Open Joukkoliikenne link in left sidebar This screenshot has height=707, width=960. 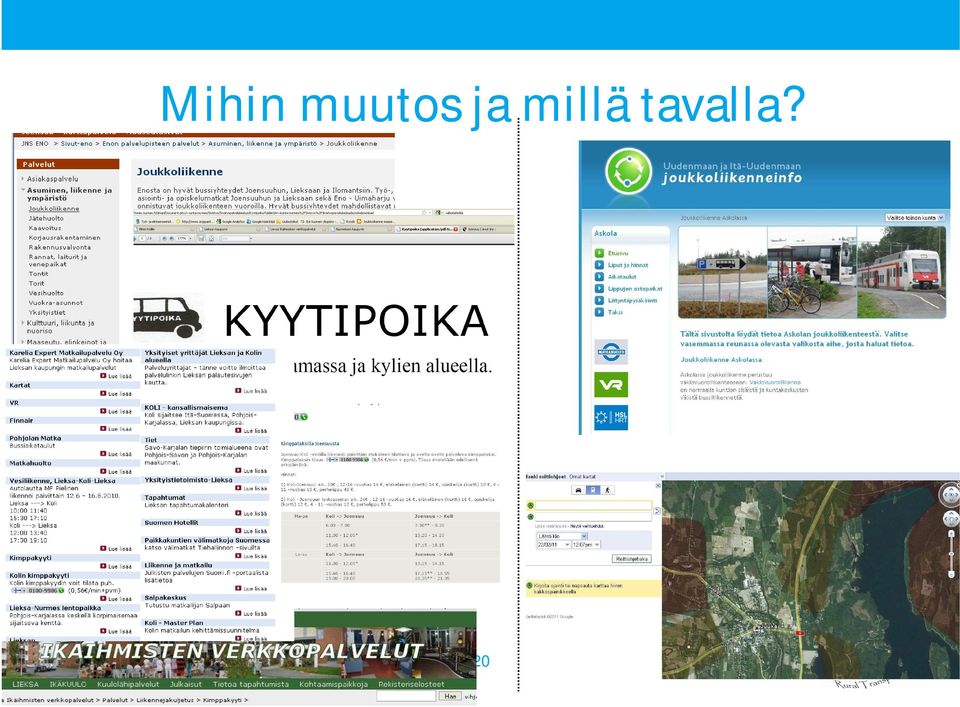(54, 209)
